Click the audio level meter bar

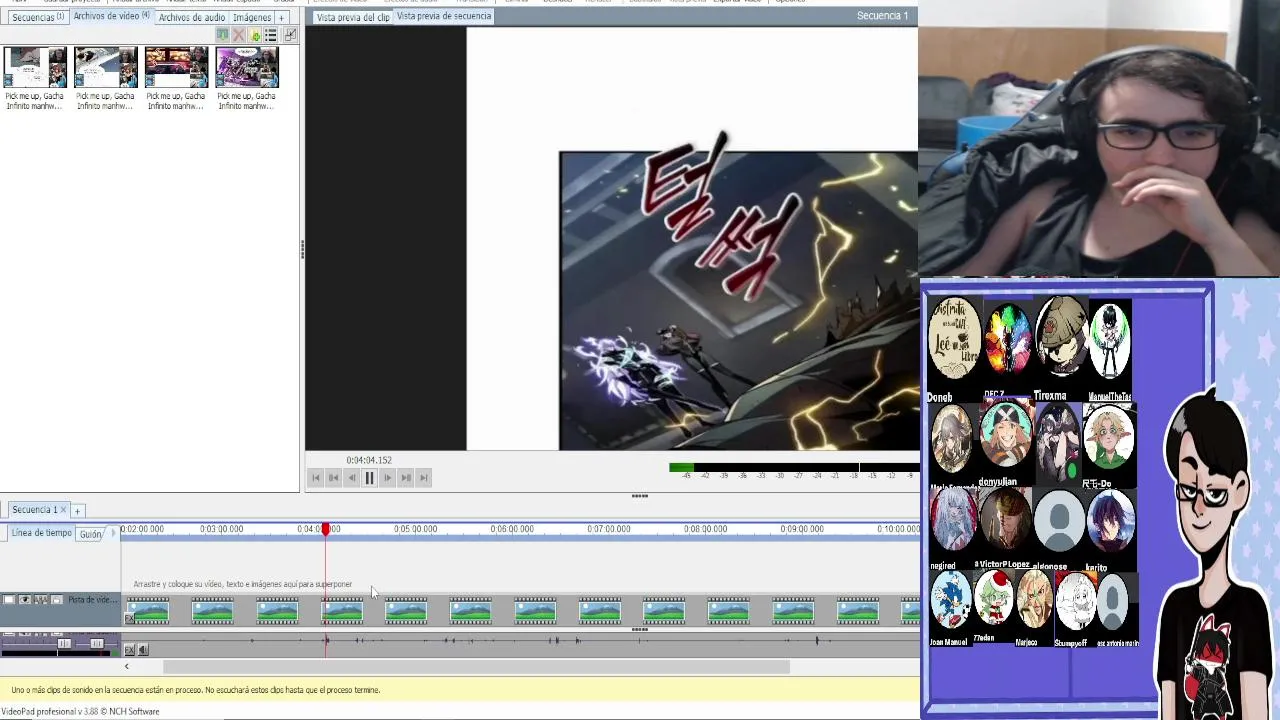[793, 467]
